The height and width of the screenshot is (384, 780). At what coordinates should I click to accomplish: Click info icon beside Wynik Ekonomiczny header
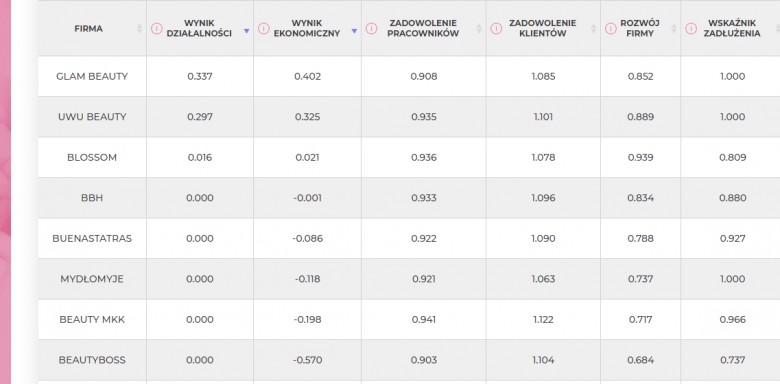tap(264, 28)
